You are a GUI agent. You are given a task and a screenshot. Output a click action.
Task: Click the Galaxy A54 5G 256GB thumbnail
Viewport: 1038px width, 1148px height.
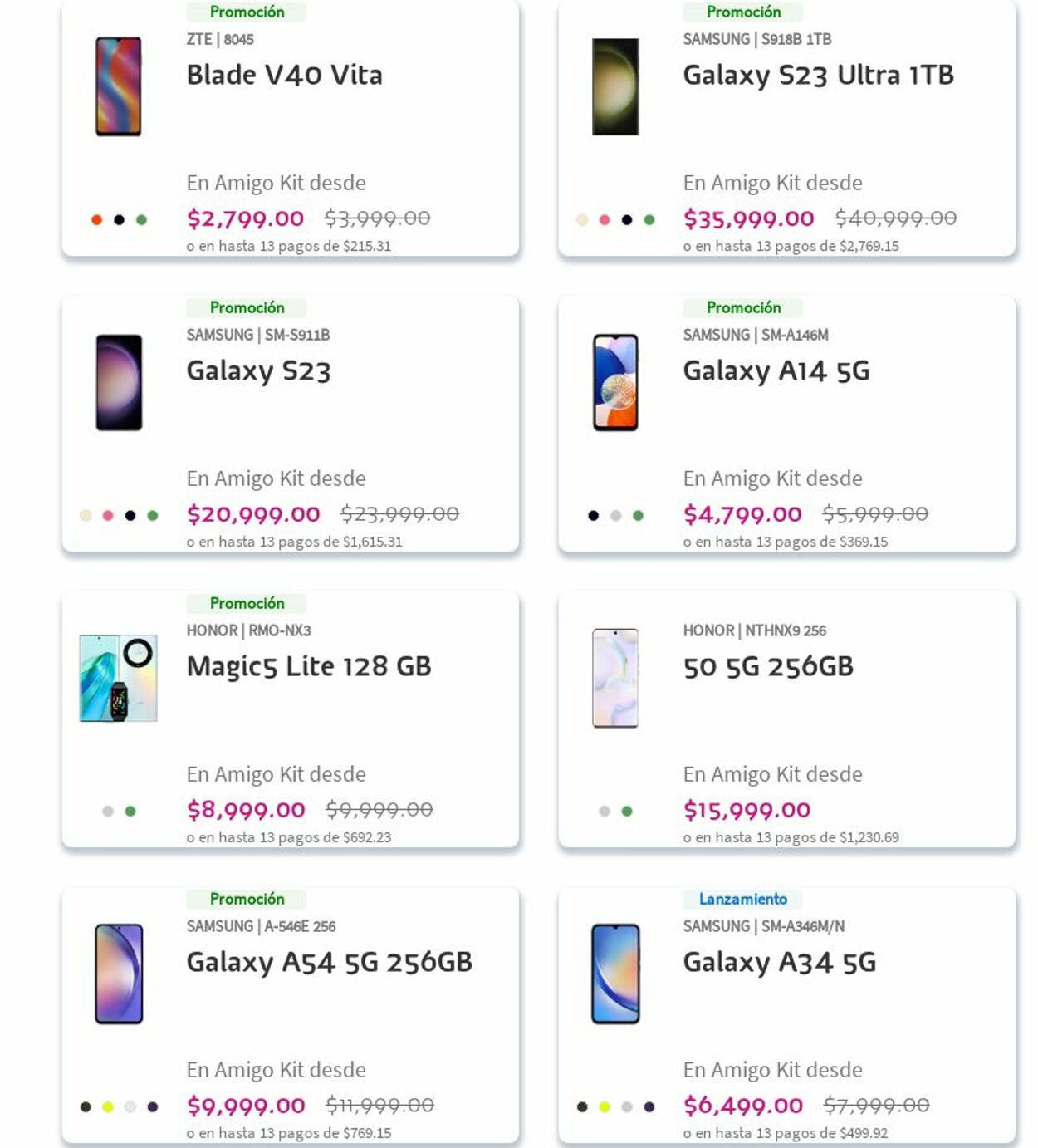click(119, 974)
